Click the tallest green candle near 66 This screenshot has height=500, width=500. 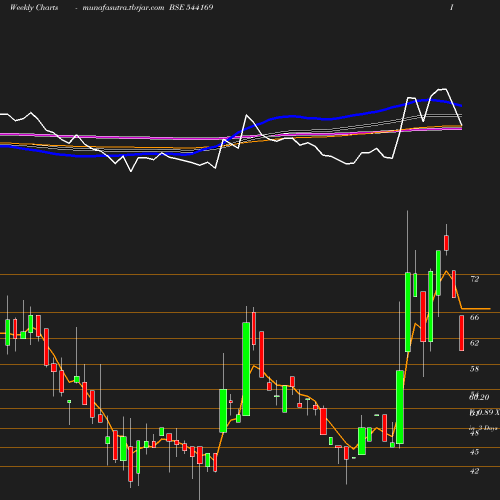click(246, 369)
